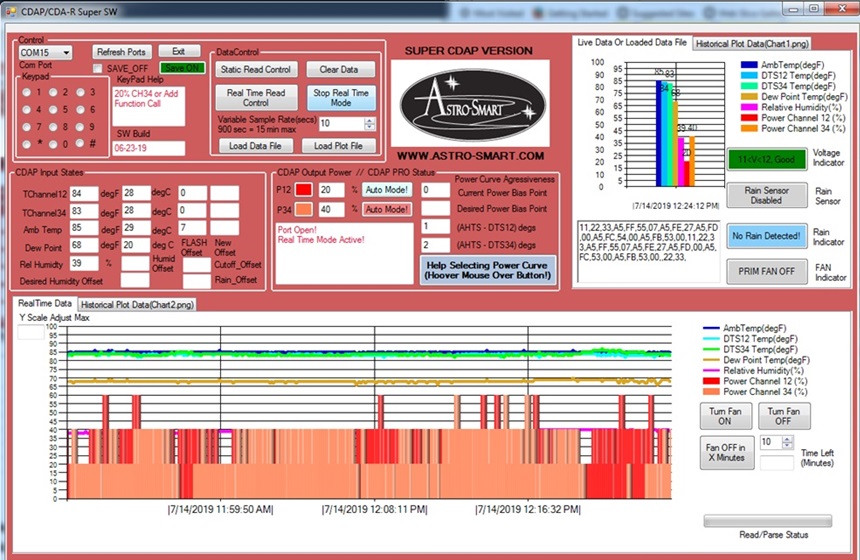Viewport: 860px width, 560px height.
Task: Open the RealTime Data tab
Action: pos(45,303)
